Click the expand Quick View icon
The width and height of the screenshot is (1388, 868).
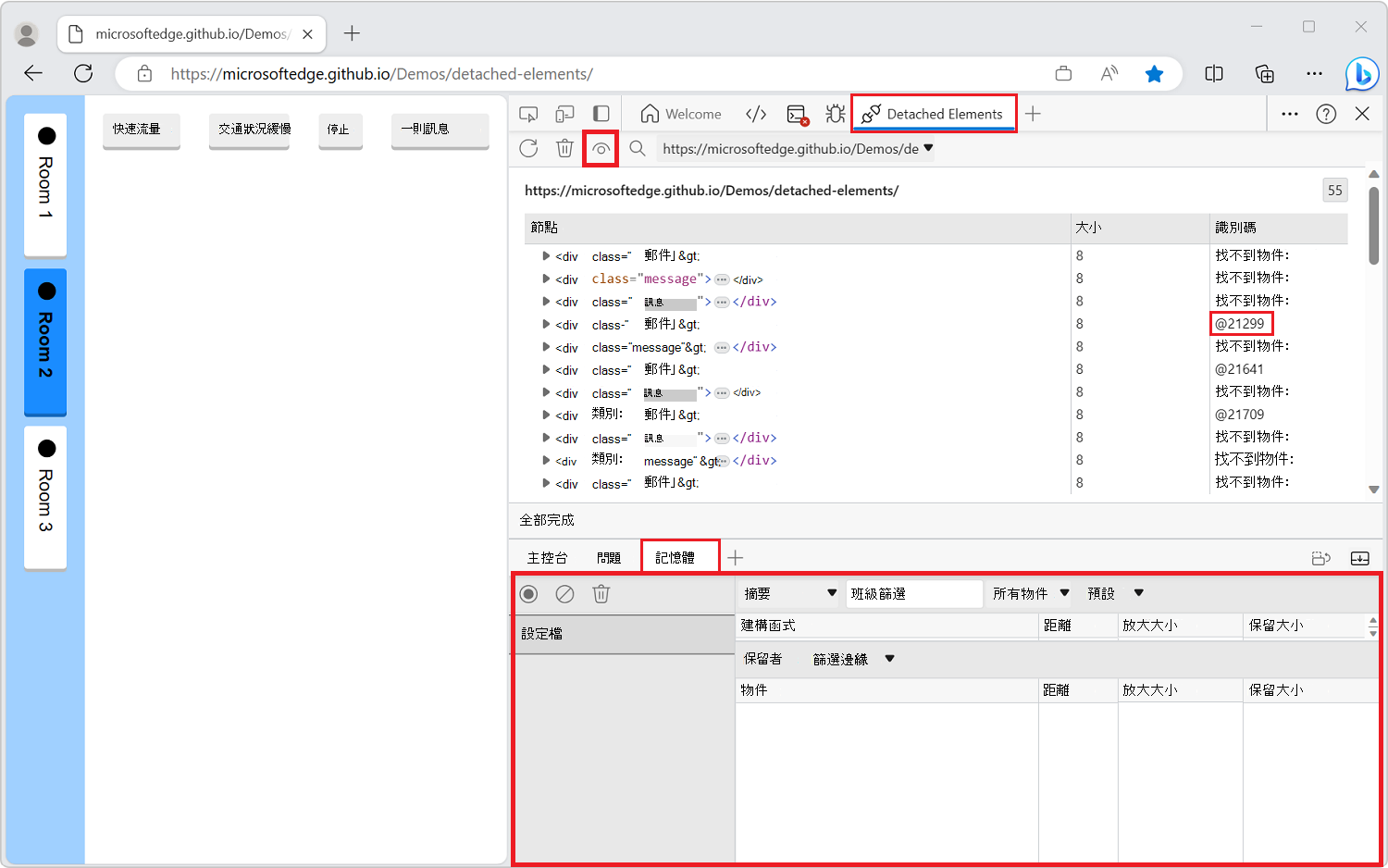(x=1321, y=557)
